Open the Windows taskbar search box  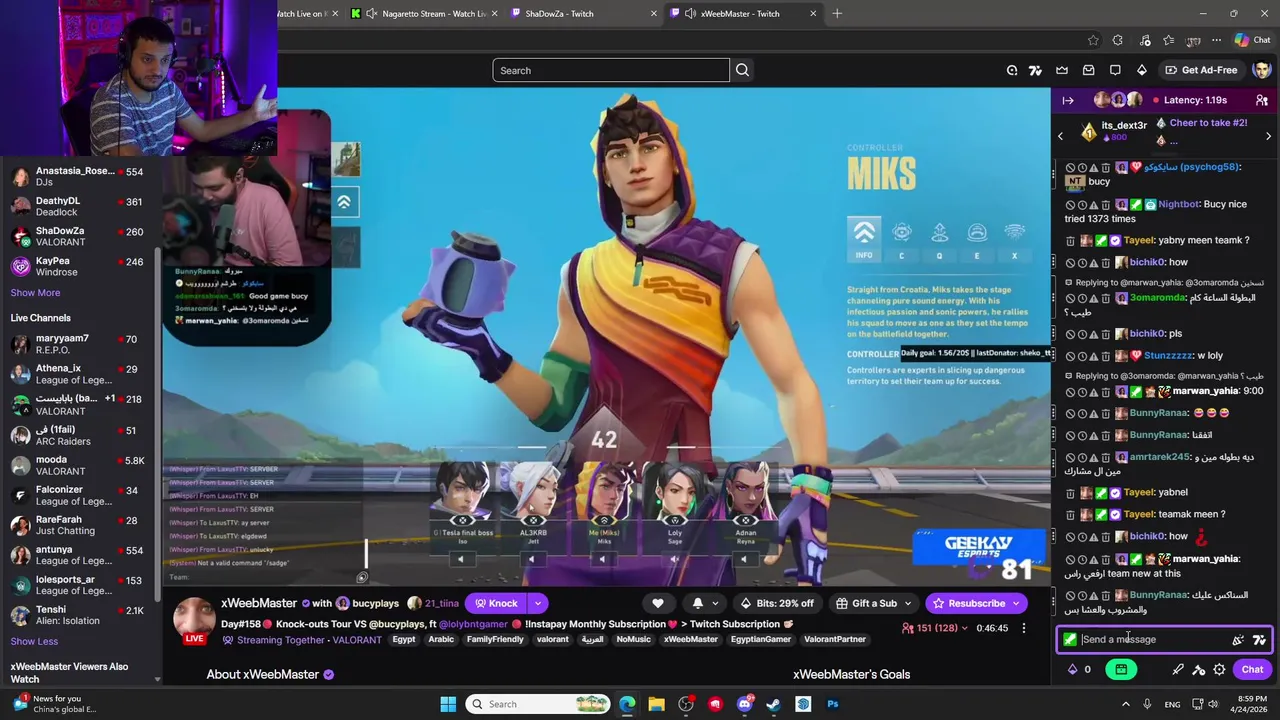click(x=536, y=704)
